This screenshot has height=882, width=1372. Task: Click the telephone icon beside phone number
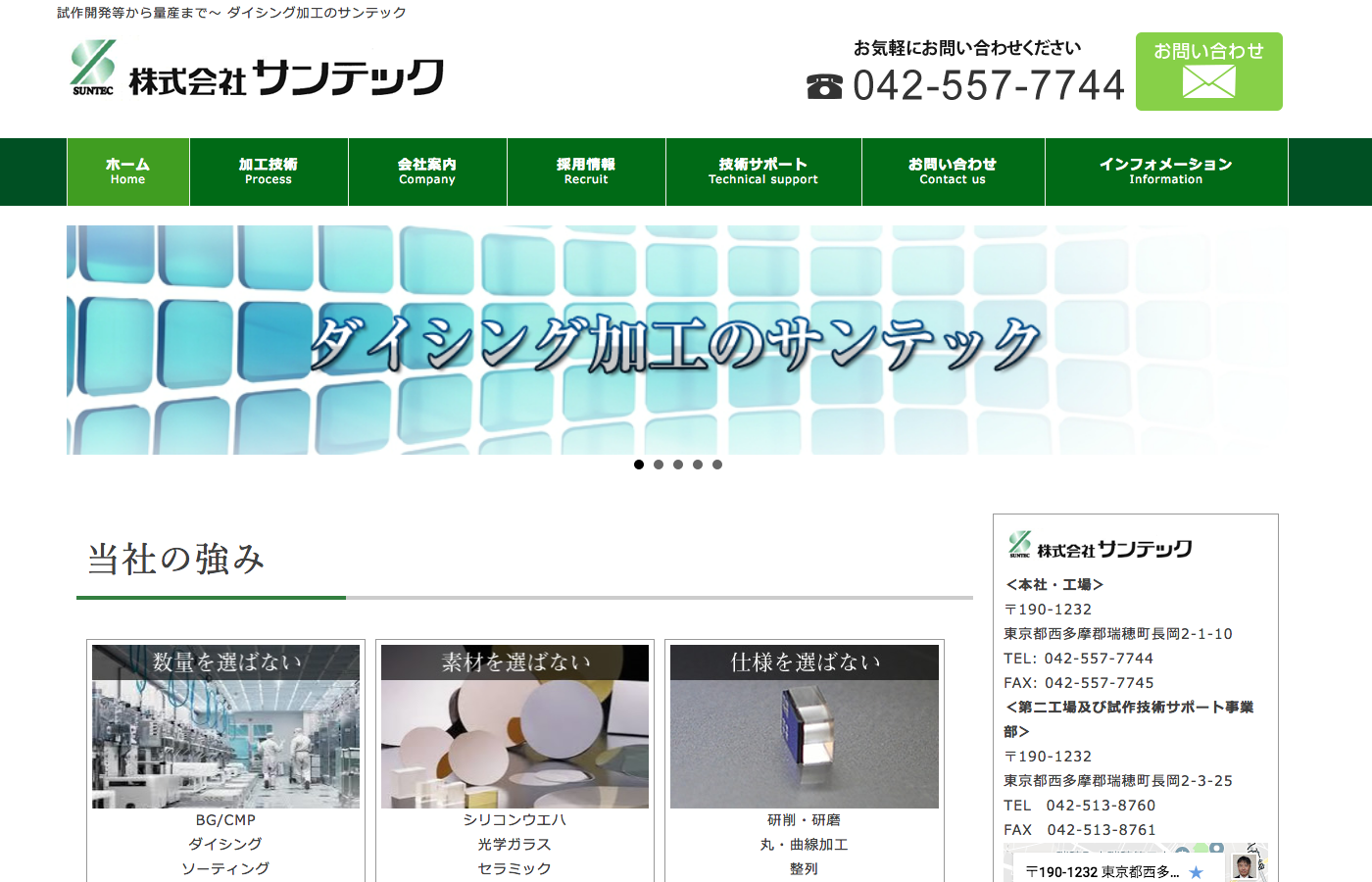pos(824,86)
